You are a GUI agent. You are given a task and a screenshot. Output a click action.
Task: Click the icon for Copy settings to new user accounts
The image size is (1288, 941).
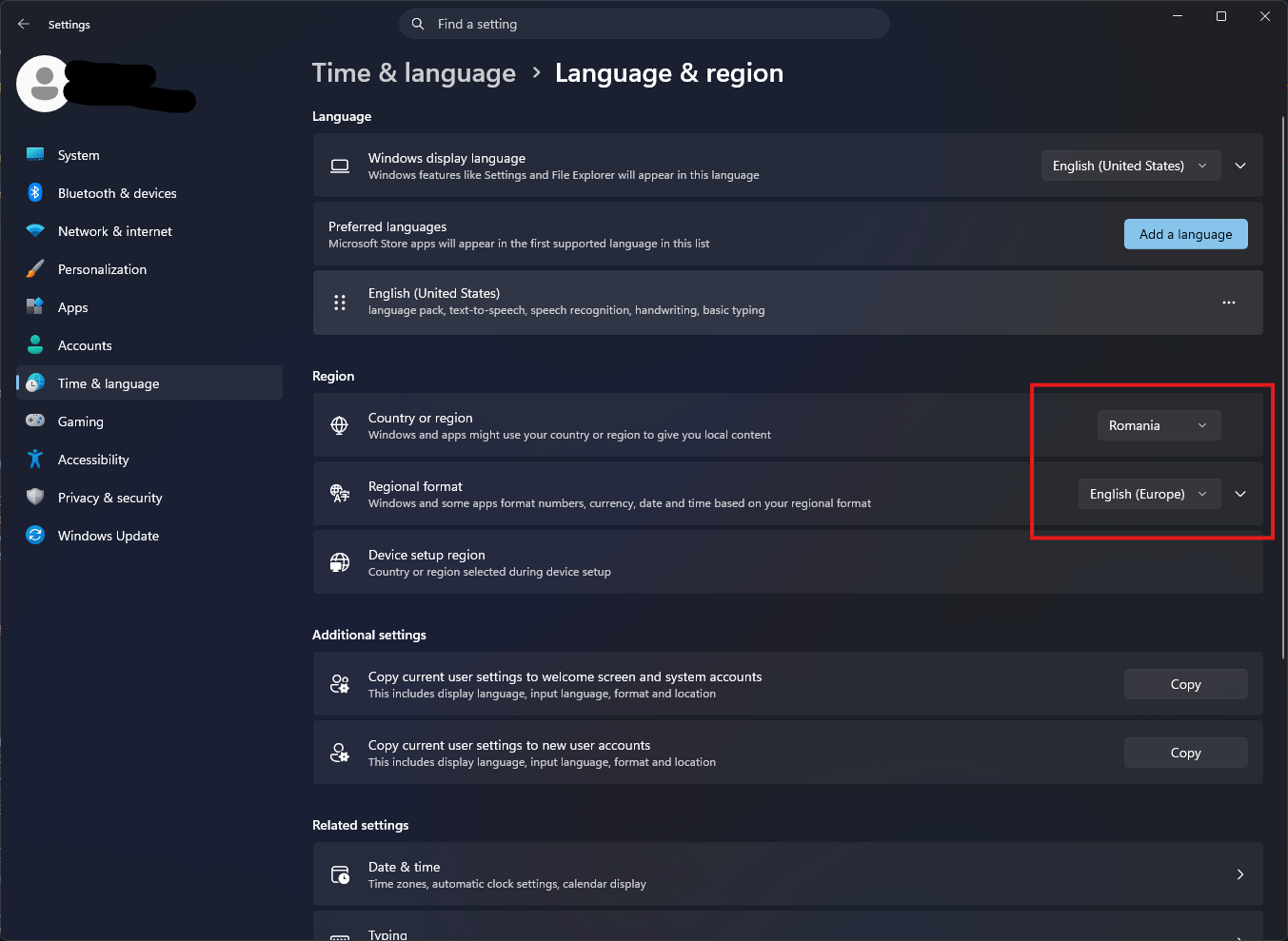(340, 753)
